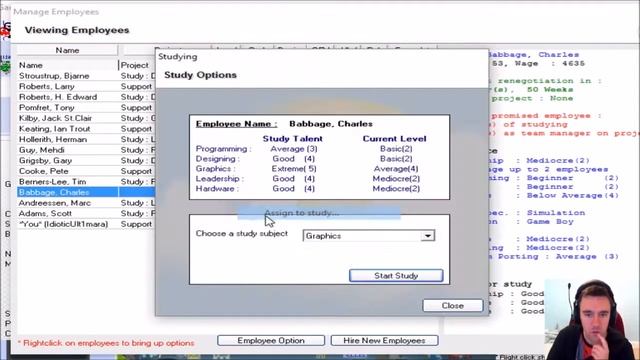Click the Extreme( 5) graphics talent value
The height and width of the screenshot is (360, 640).
click(294, 169)
